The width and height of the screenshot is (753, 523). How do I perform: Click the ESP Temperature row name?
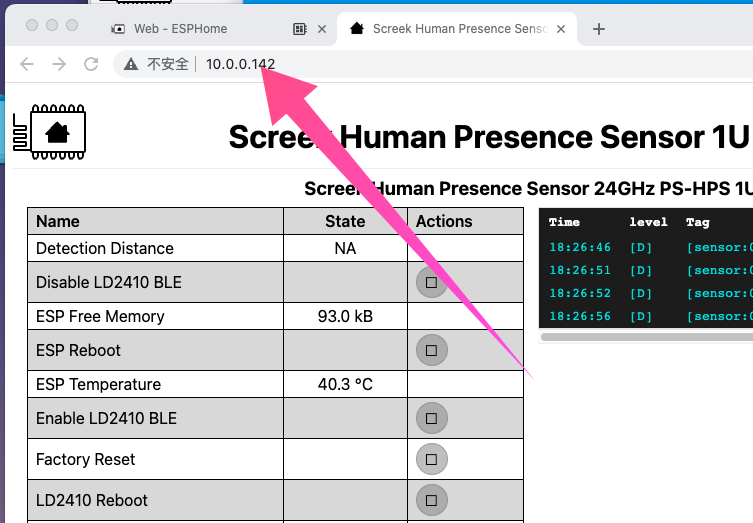(98, 384)
